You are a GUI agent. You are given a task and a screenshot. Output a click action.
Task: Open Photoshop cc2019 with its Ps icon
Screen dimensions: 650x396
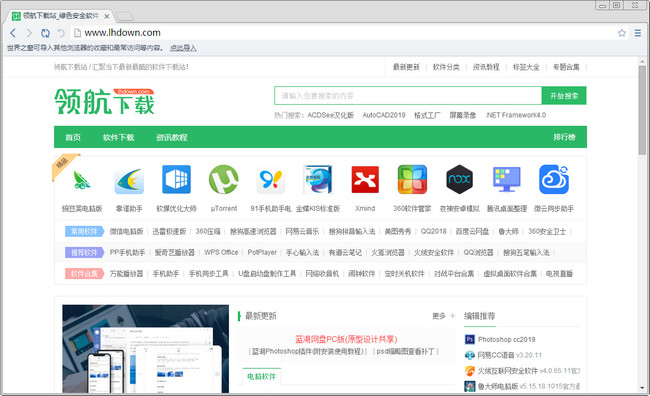pyautogui.click(x=469, y=340)
